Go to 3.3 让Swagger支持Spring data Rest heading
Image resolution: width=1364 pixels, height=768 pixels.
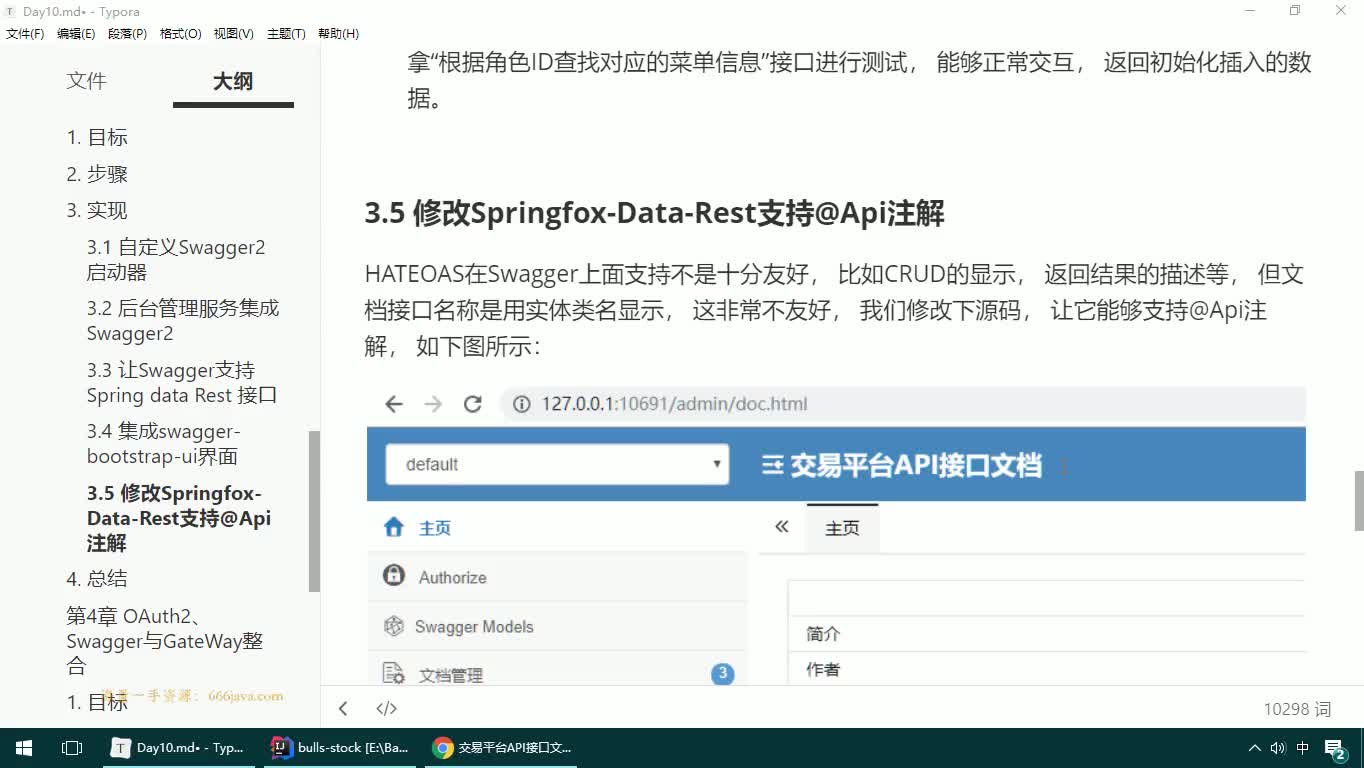(182, 382)
